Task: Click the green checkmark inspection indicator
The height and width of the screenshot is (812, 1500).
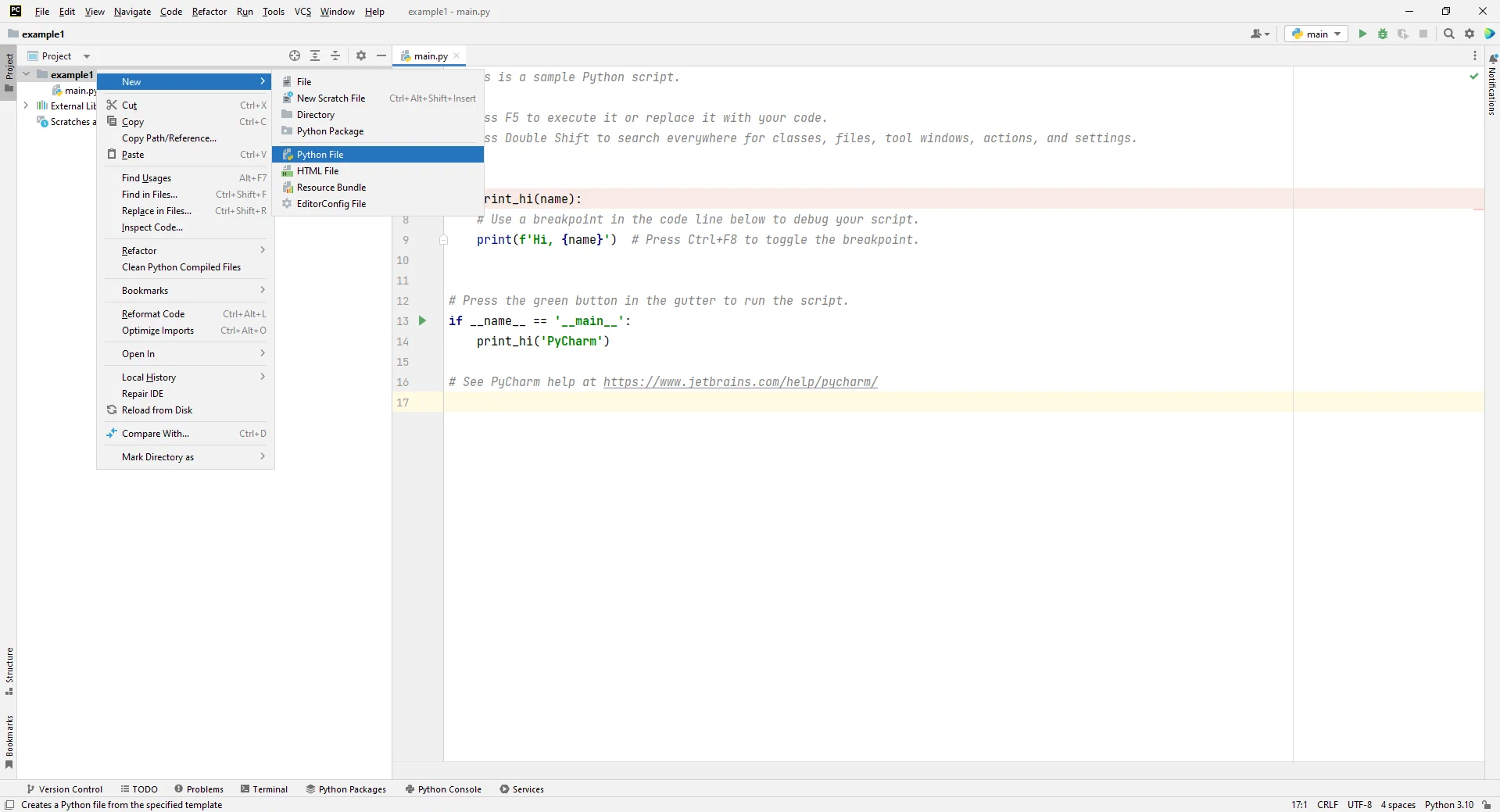Action: 1474,77
